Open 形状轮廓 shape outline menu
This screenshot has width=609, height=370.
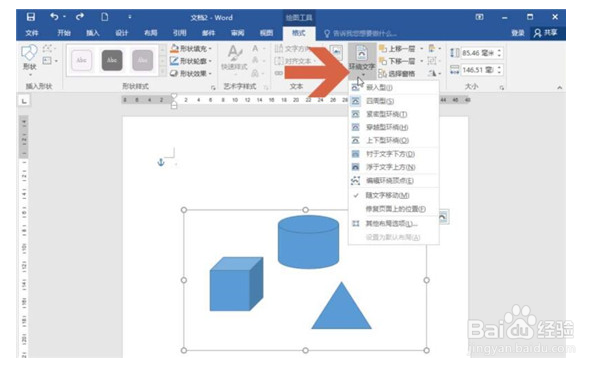coord(191,61)
